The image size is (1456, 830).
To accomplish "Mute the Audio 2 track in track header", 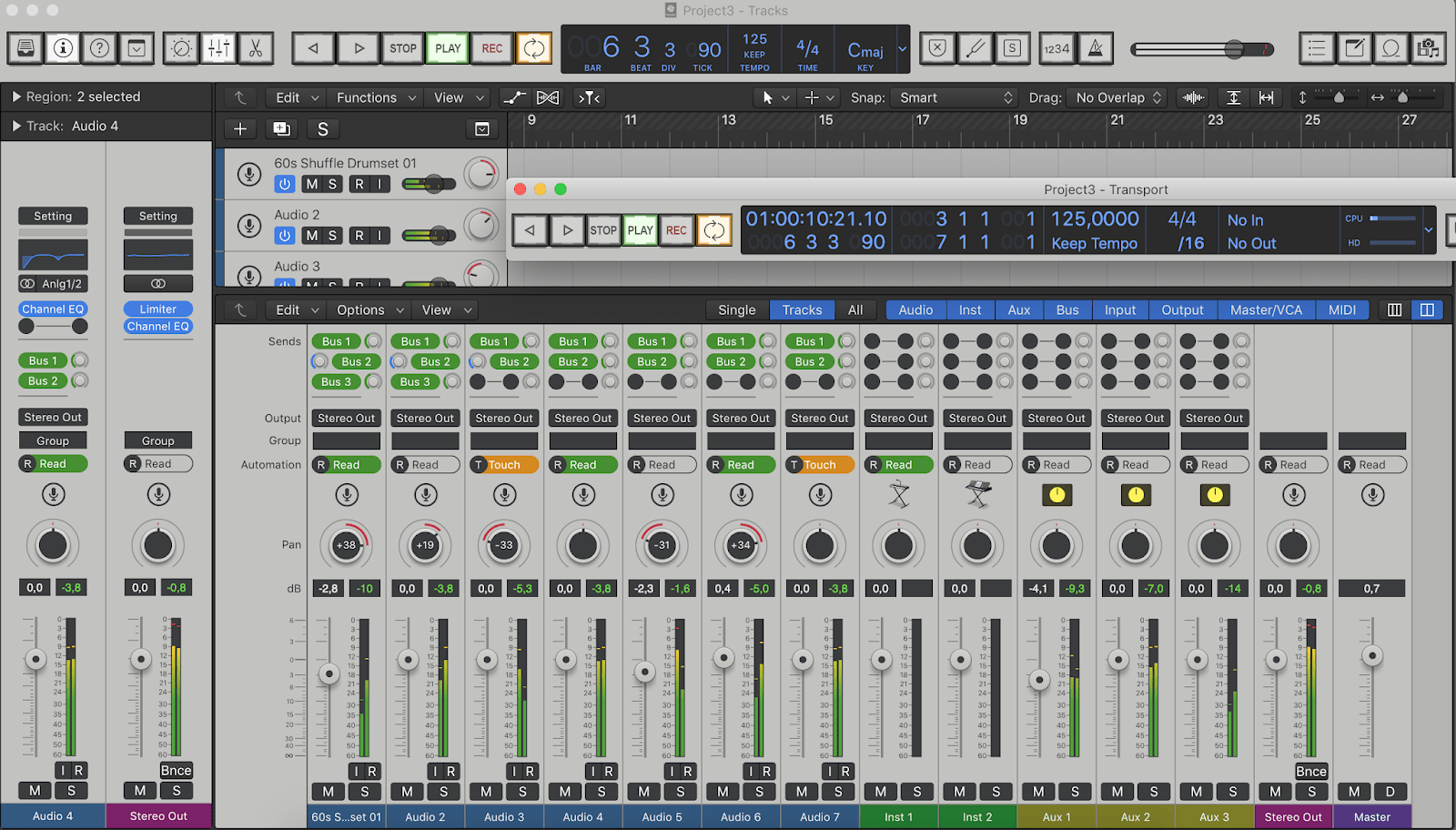I will 311,236.
